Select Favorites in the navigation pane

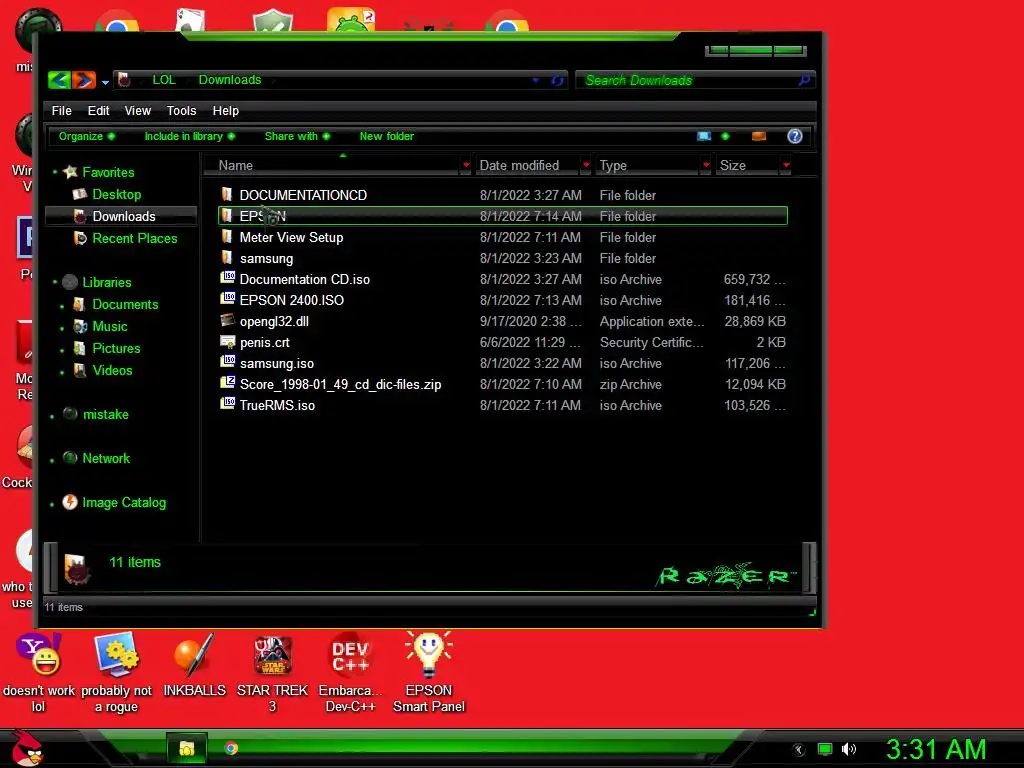(108, 172)
